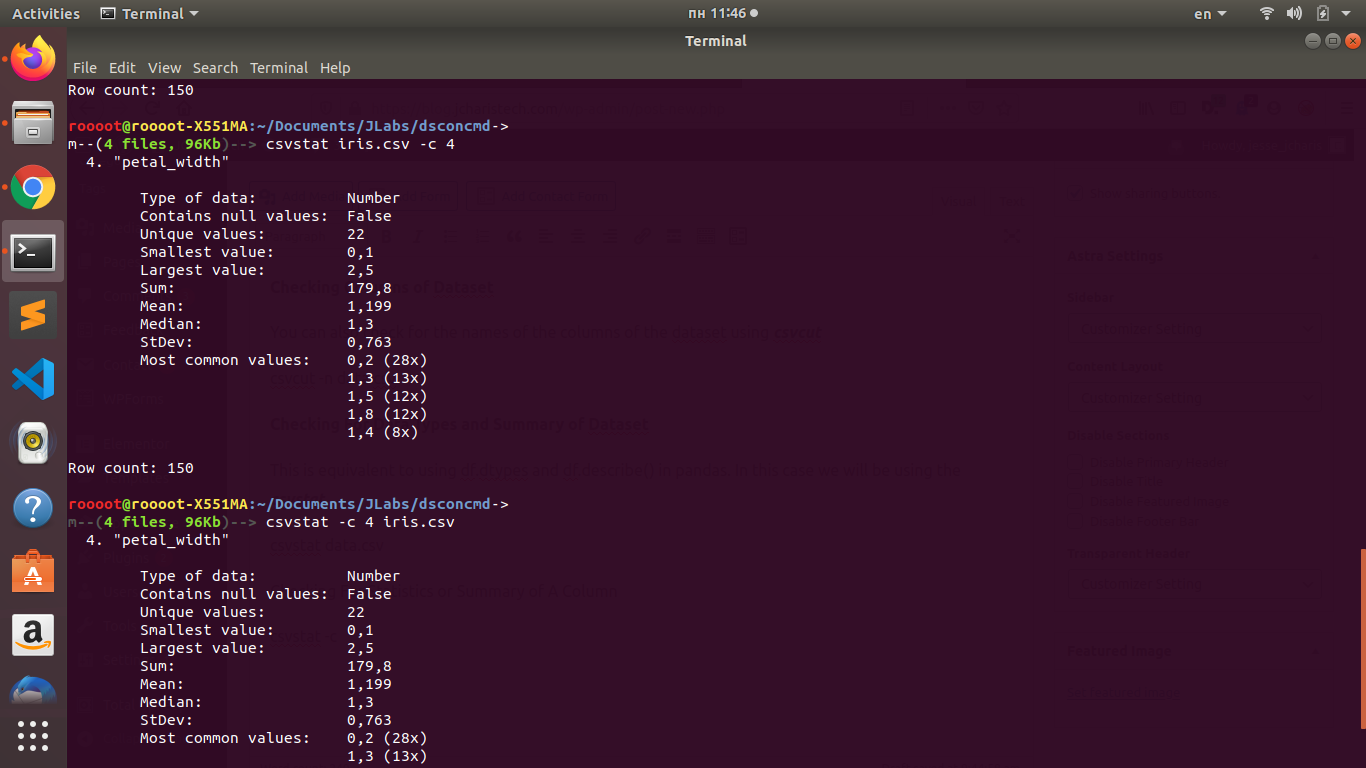Open Sublime Text from the dock
This screenshot has height=768, width=1366.
coord(33,315)
